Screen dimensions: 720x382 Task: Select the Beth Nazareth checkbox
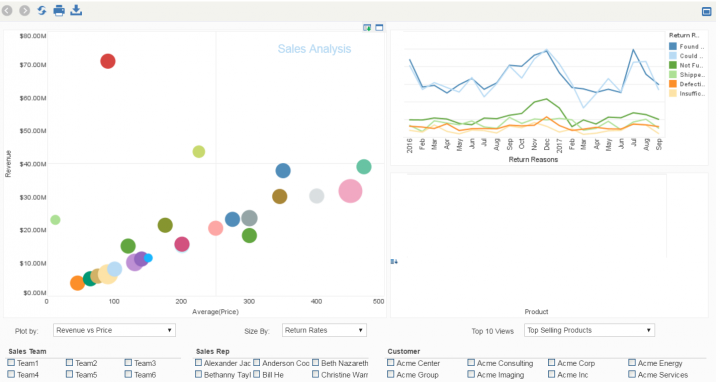pyautogui.click(x=315, y=363)
